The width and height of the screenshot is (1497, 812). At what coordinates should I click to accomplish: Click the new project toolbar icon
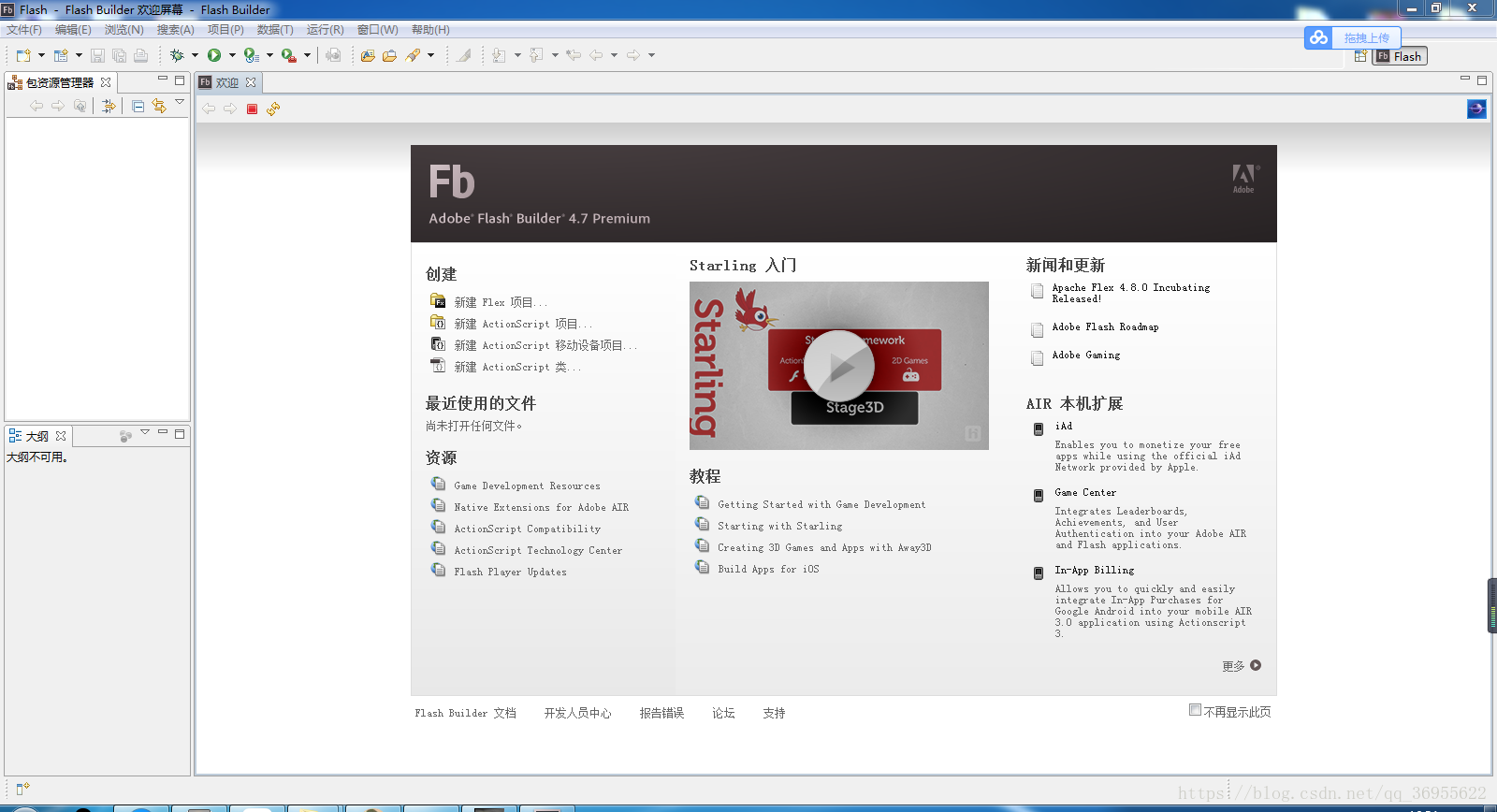click(61, 55)
